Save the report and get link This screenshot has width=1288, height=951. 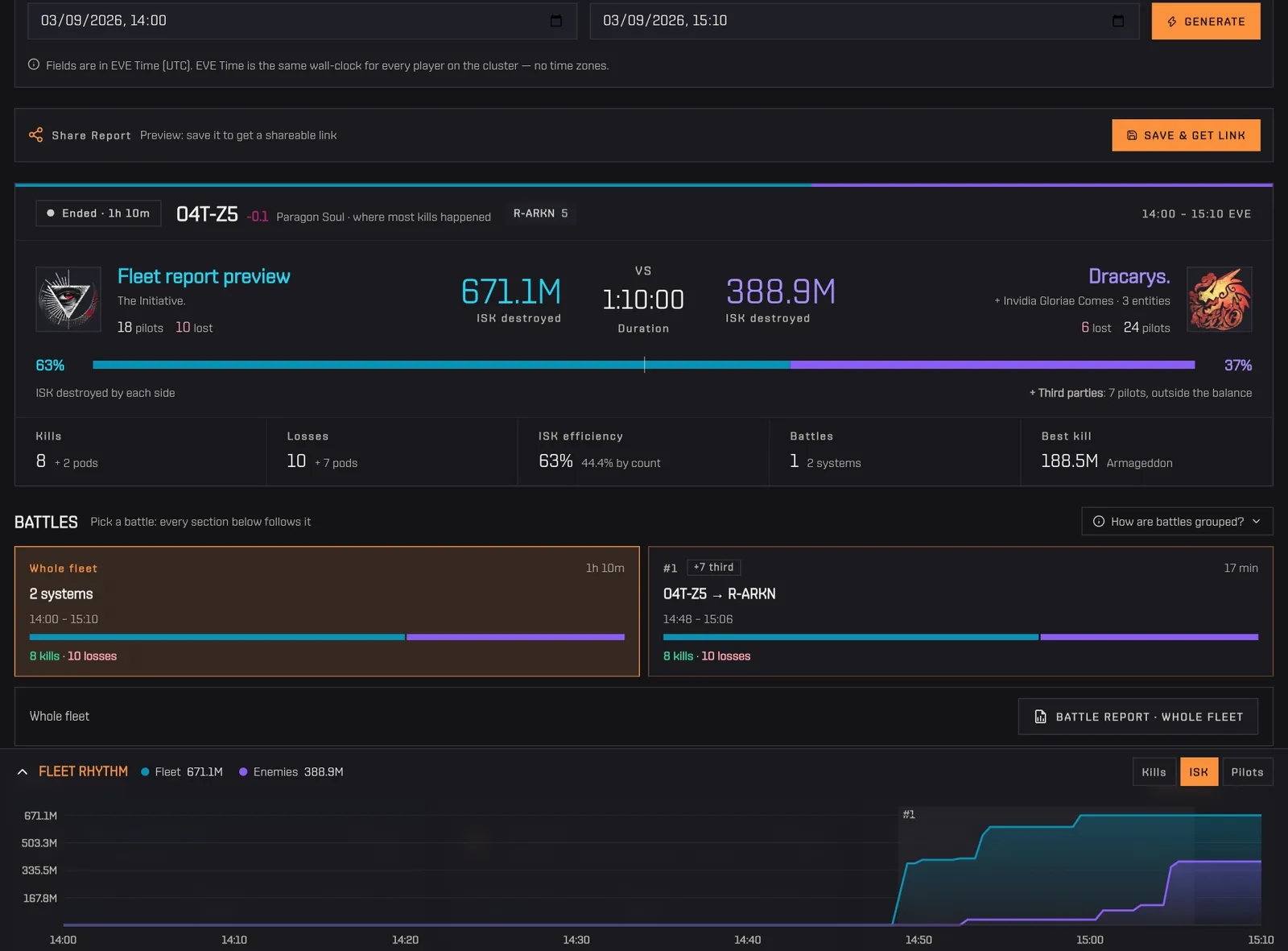[x=1186, y=135]
